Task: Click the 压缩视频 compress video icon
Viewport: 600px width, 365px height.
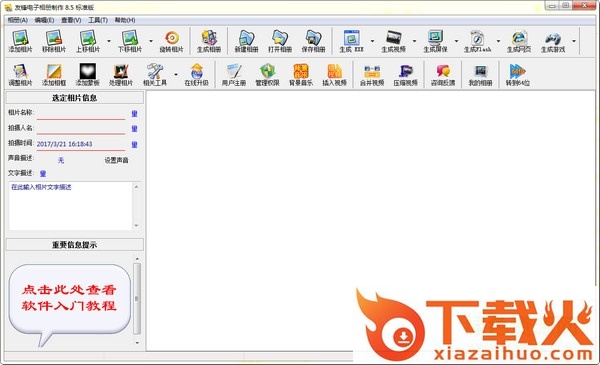Action: coord(406,71)
